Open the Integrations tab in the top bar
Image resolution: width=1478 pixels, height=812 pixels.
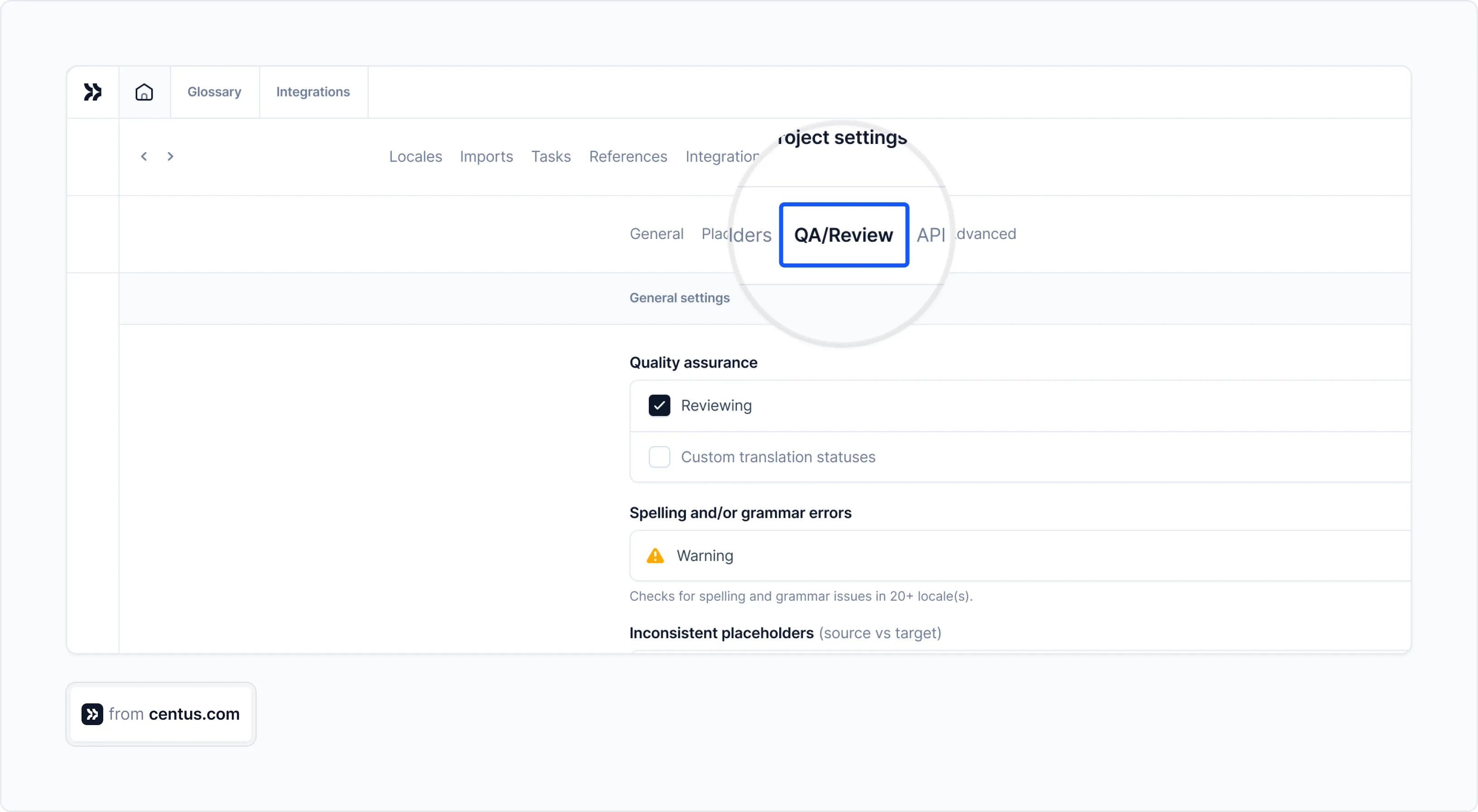pyautogui.click(x=313, y=91)
